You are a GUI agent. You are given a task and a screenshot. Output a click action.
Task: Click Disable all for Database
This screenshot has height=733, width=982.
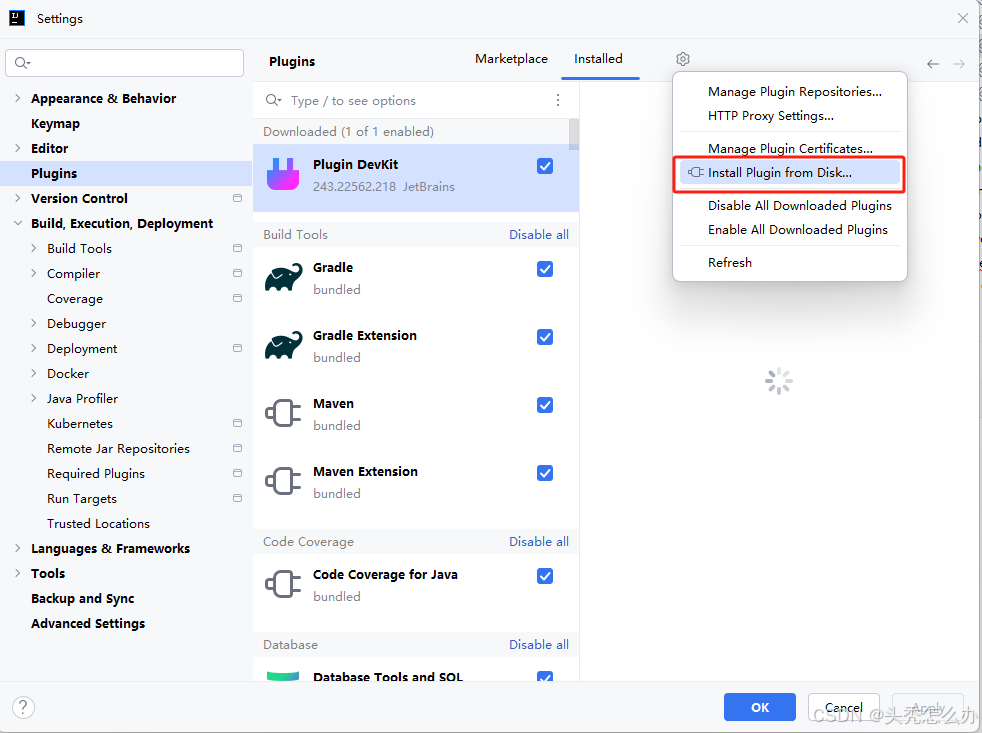[539, 645]
